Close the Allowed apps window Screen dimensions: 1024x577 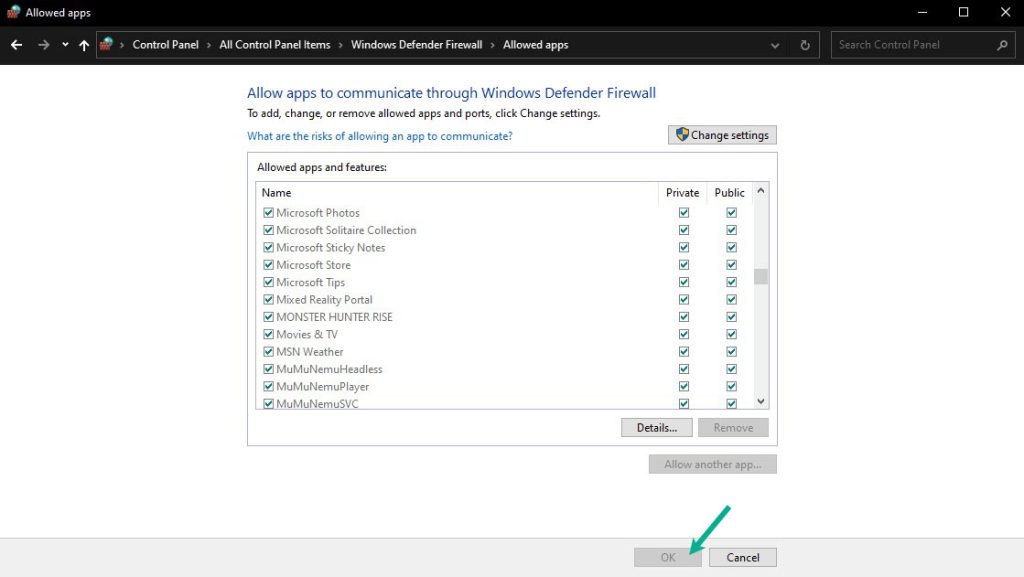(x=1005, y=12)
